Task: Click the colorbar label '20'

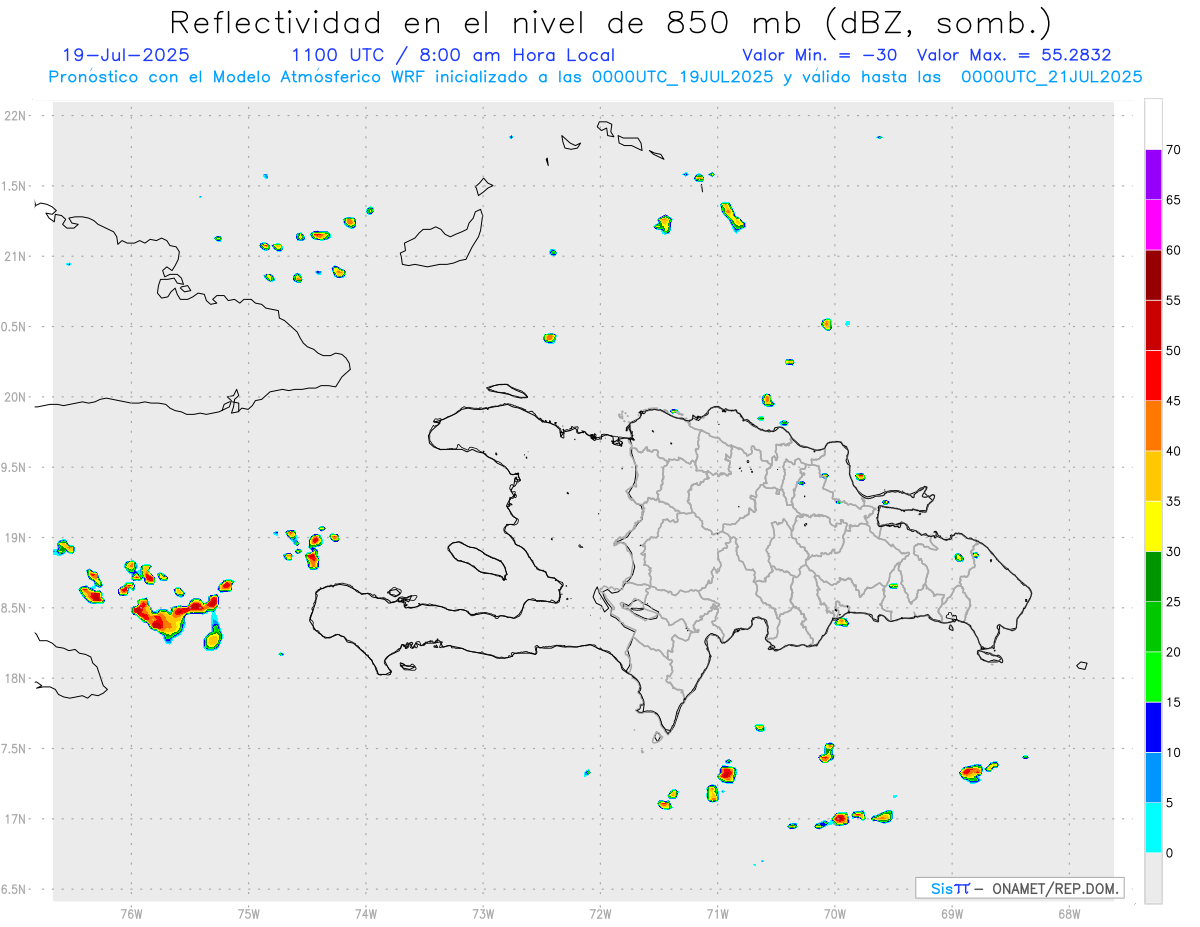Action: [1173, 652]
